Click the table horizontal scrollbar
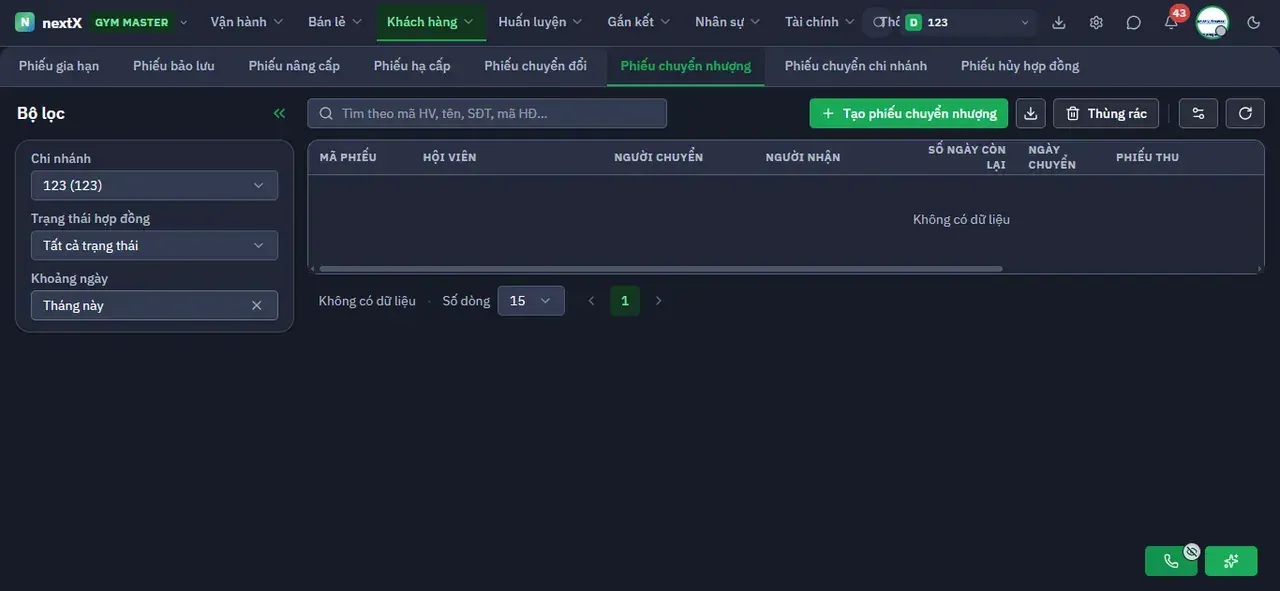Viewport: 1280px width, 591px height. (x=660, y=269)
